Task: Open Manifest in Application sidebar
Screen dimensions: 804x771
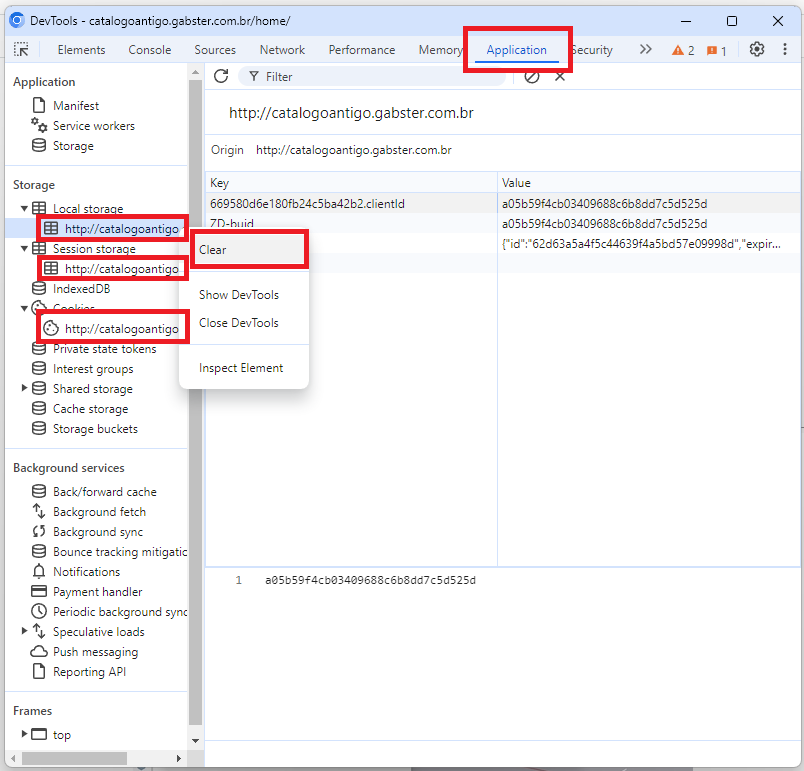Action: pos(76,106)
